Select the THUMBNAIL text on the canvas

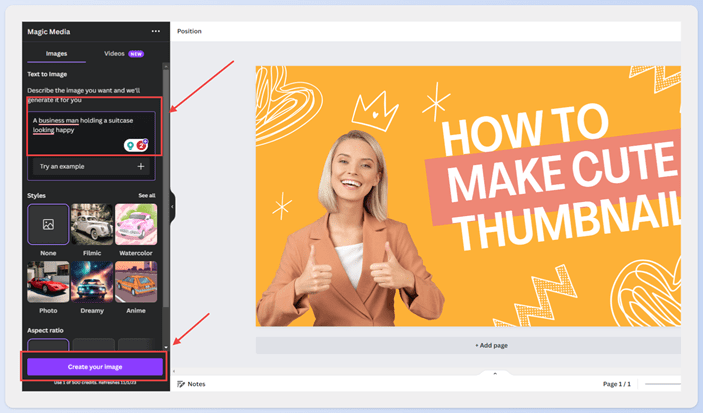(568, 221)
